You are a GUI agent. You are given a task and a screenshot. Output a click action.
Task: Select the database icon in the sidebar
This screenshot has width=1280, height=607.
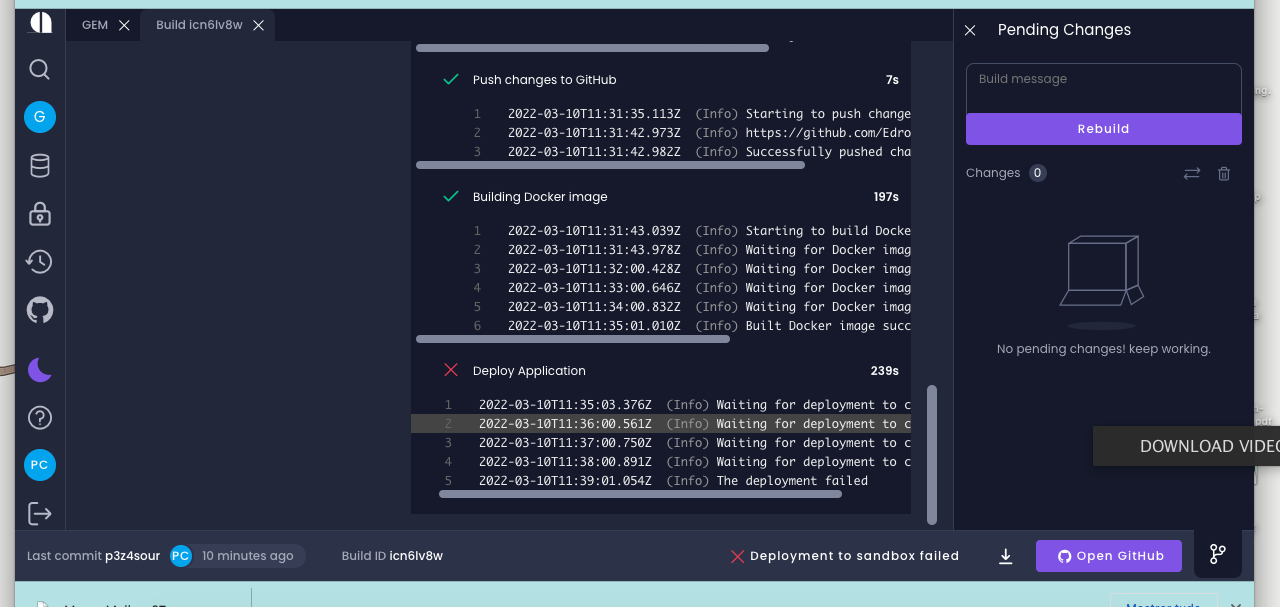point(39,165)
